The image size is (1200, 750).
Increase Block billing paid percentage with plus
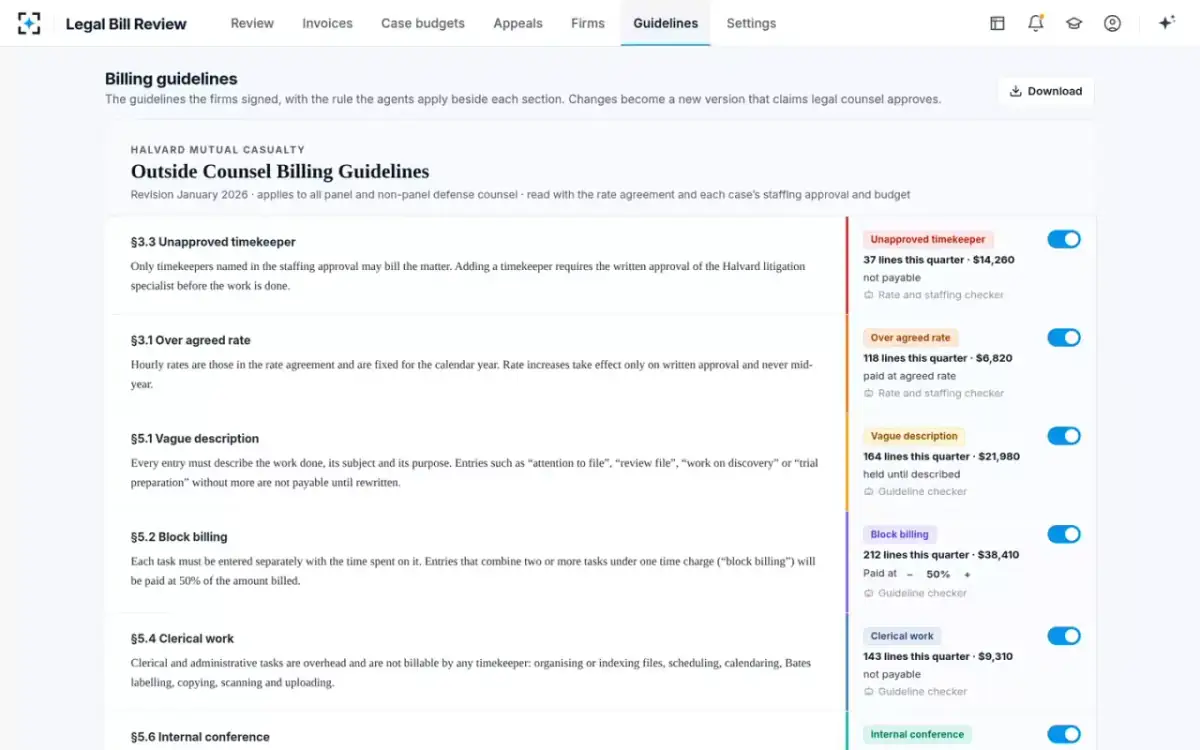(x=967, y=574)
